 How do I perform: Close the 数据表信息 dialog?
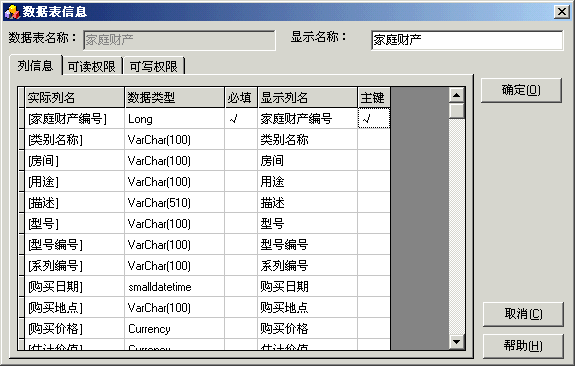[x=561, y=12]
